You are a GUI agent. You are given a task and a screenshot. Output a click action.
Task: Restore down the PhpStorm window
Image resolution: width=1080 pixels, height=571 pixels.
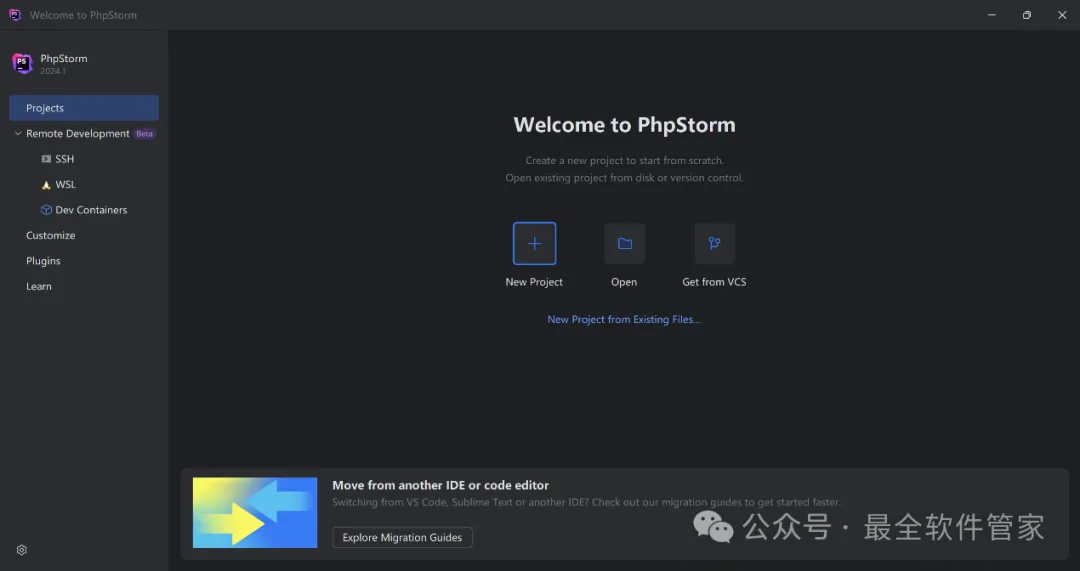coord(1027,14)
